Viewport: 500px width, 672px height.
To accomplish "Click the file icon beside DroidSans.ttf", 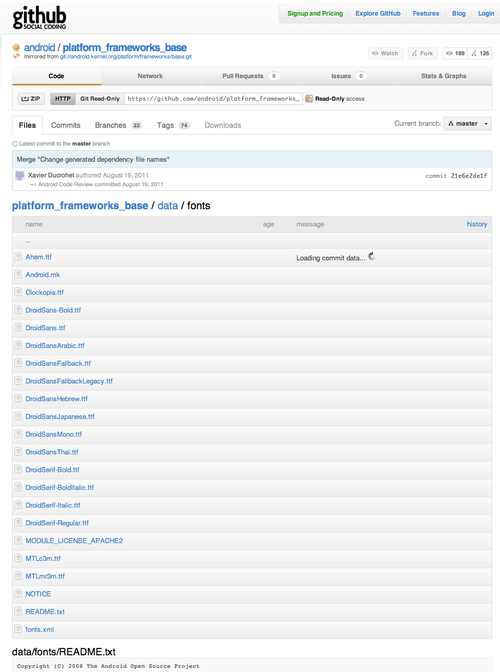I will pos(18,327).
